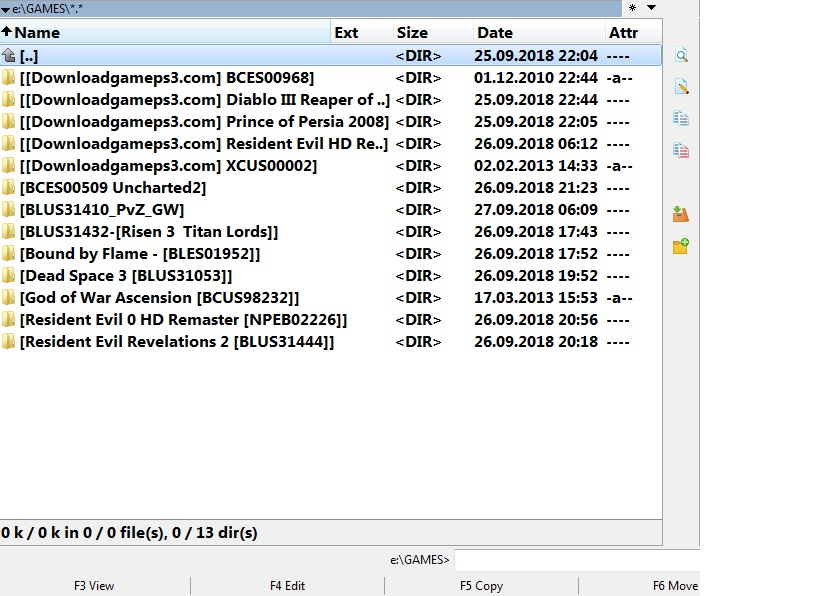Click folder icon of Resident Evil HD Re..
This screenshot has height=596, width=819.
(x=8, y=144)
